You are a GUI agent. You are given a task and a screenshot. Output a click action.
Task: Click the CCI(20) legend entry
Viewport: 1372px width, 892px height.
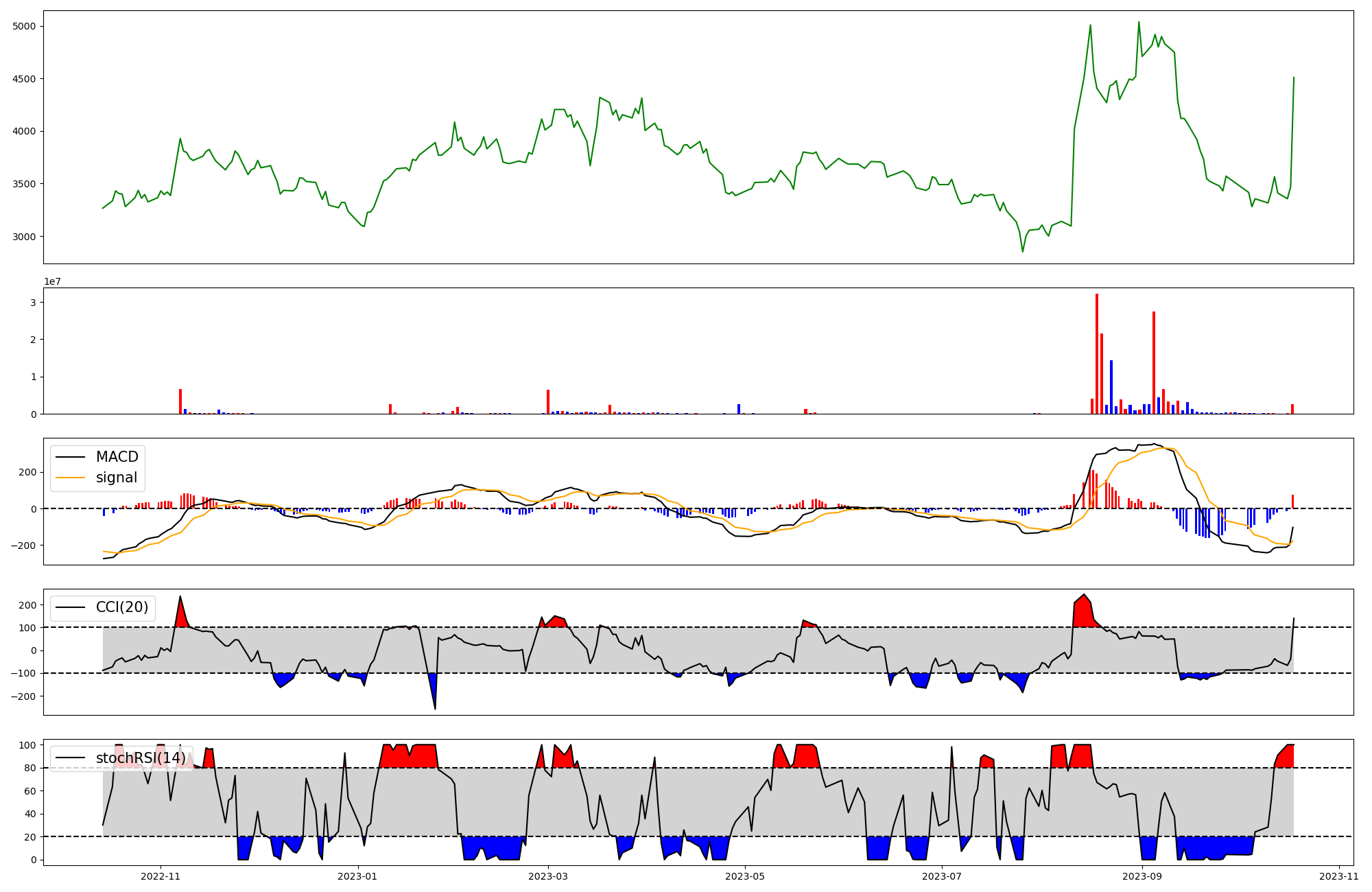[x=121, y=607]
